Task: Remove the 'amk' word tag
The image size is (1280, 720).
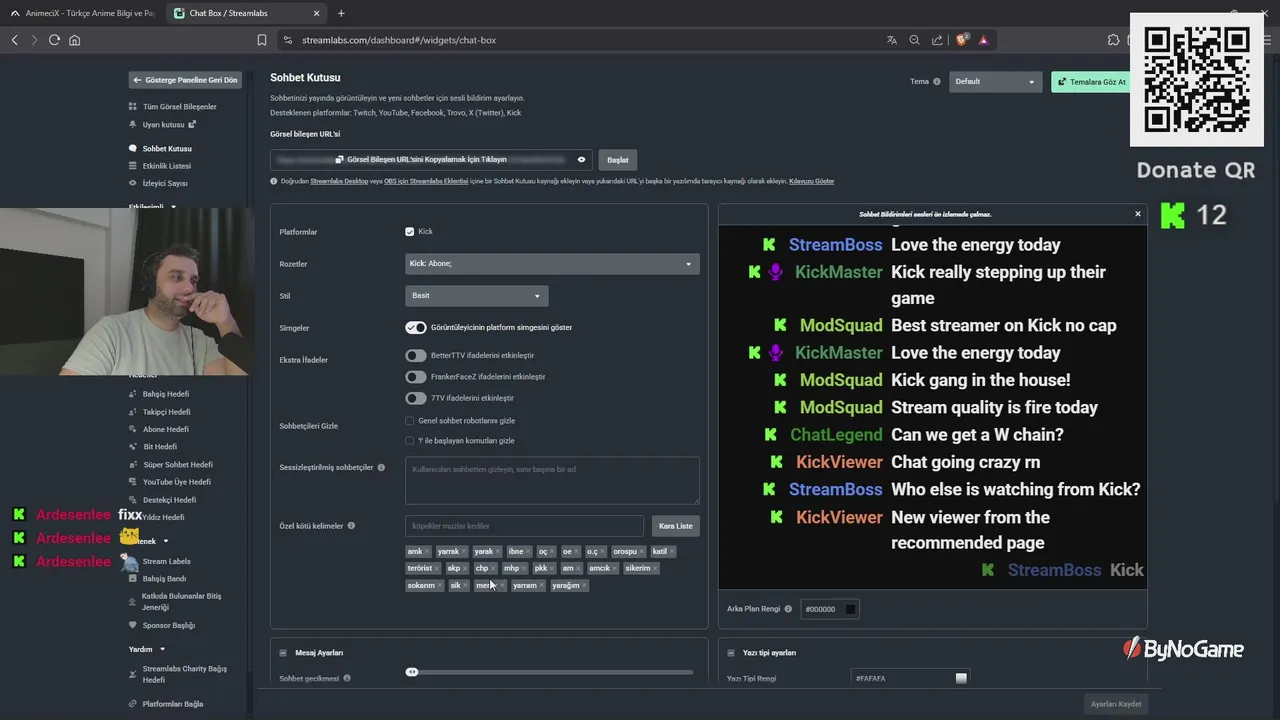Action: (427, 551)
